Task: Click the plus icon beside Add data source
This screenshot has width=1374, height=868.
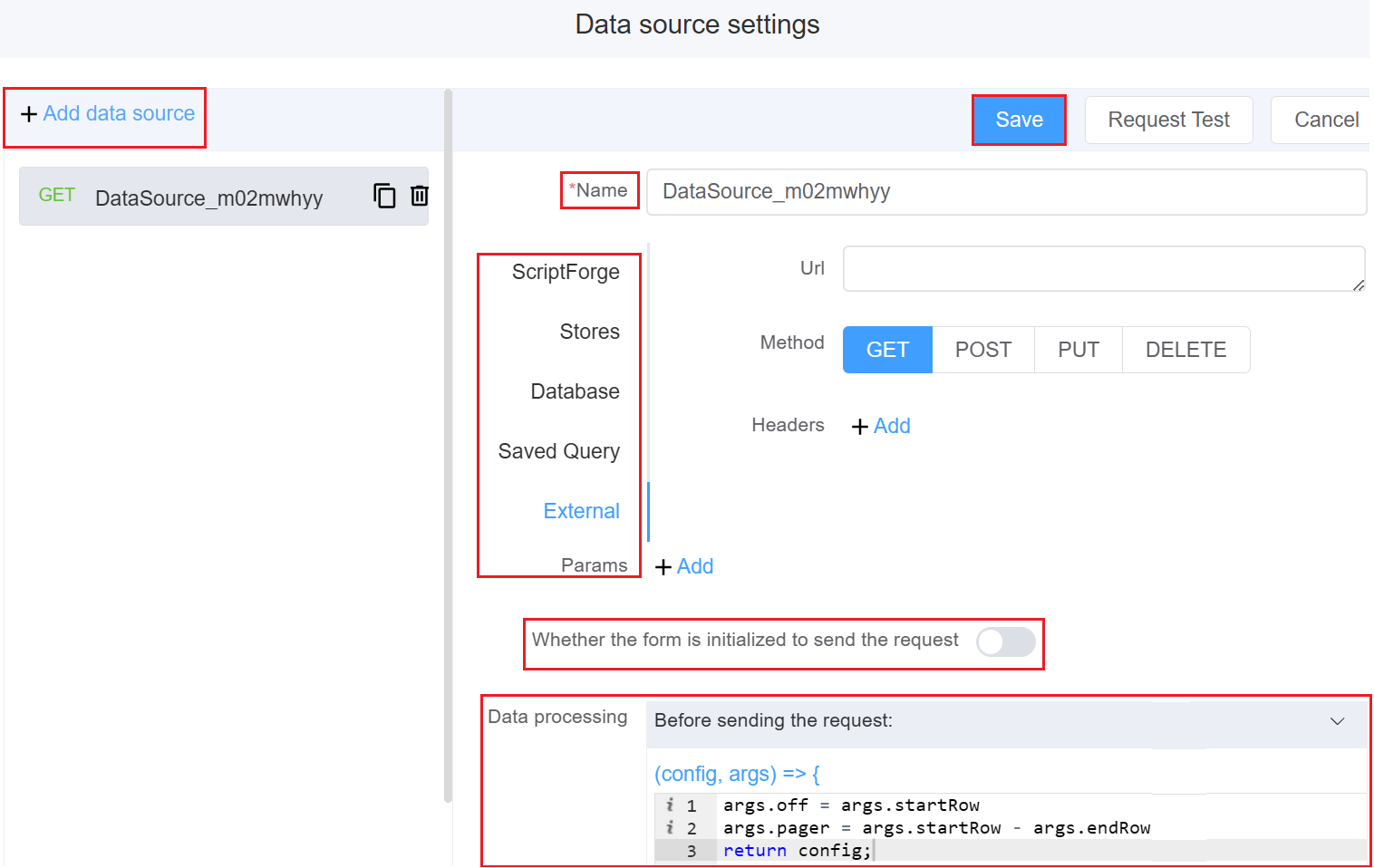Action: [29, 114]
